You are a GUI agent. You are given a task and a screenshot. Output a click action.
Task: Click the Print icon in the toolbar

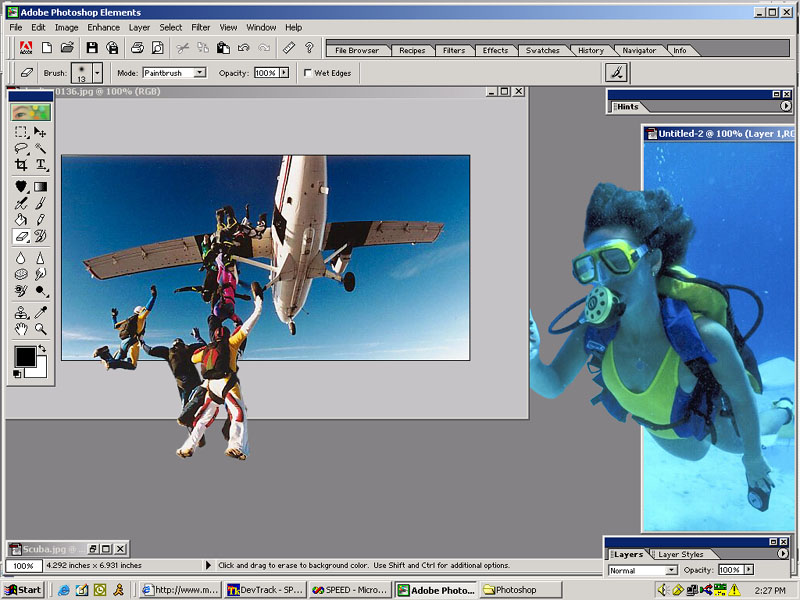coord(137,48)
